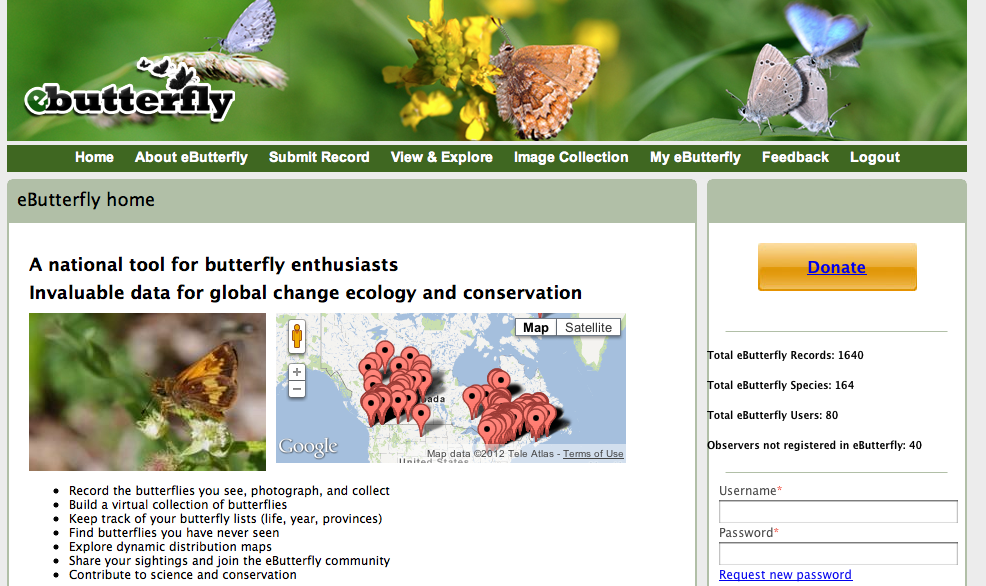
Task: Open the map Terms of Use link
Action: (x=593, y=454)
